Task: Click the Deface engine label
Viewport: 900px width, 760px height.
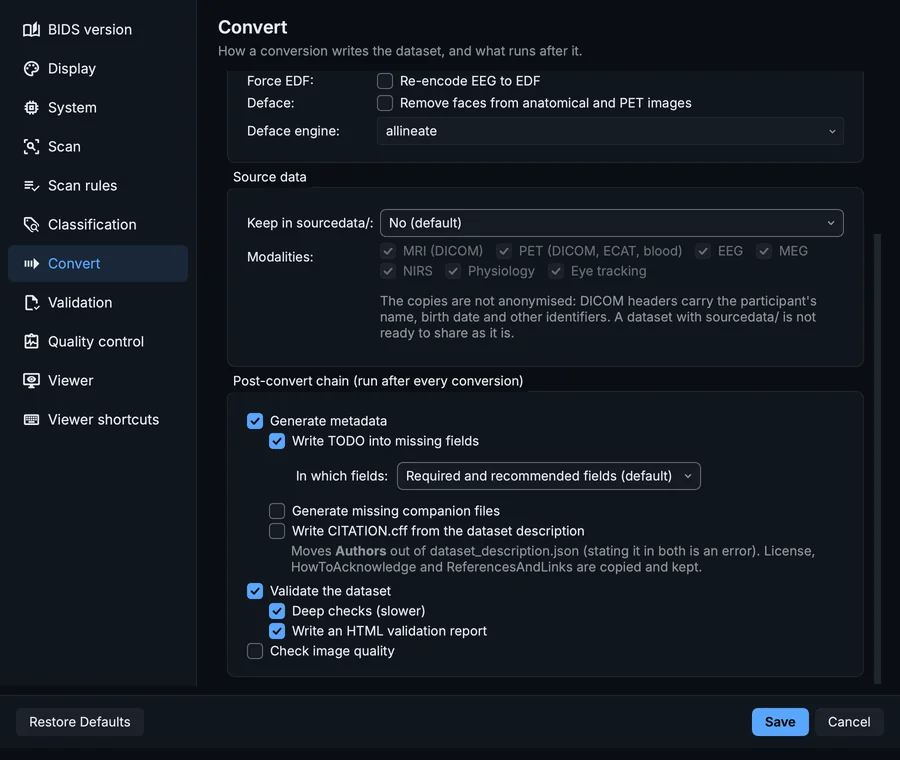Action: (x=293, y=131)
